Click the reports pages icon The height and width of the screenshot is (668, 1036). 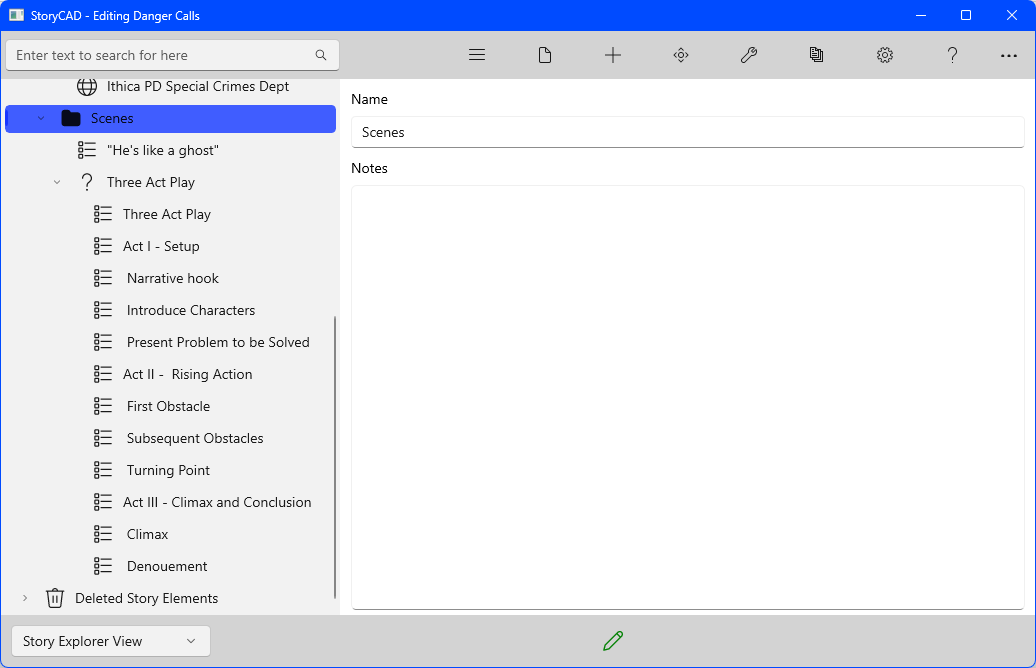point(817,55)
